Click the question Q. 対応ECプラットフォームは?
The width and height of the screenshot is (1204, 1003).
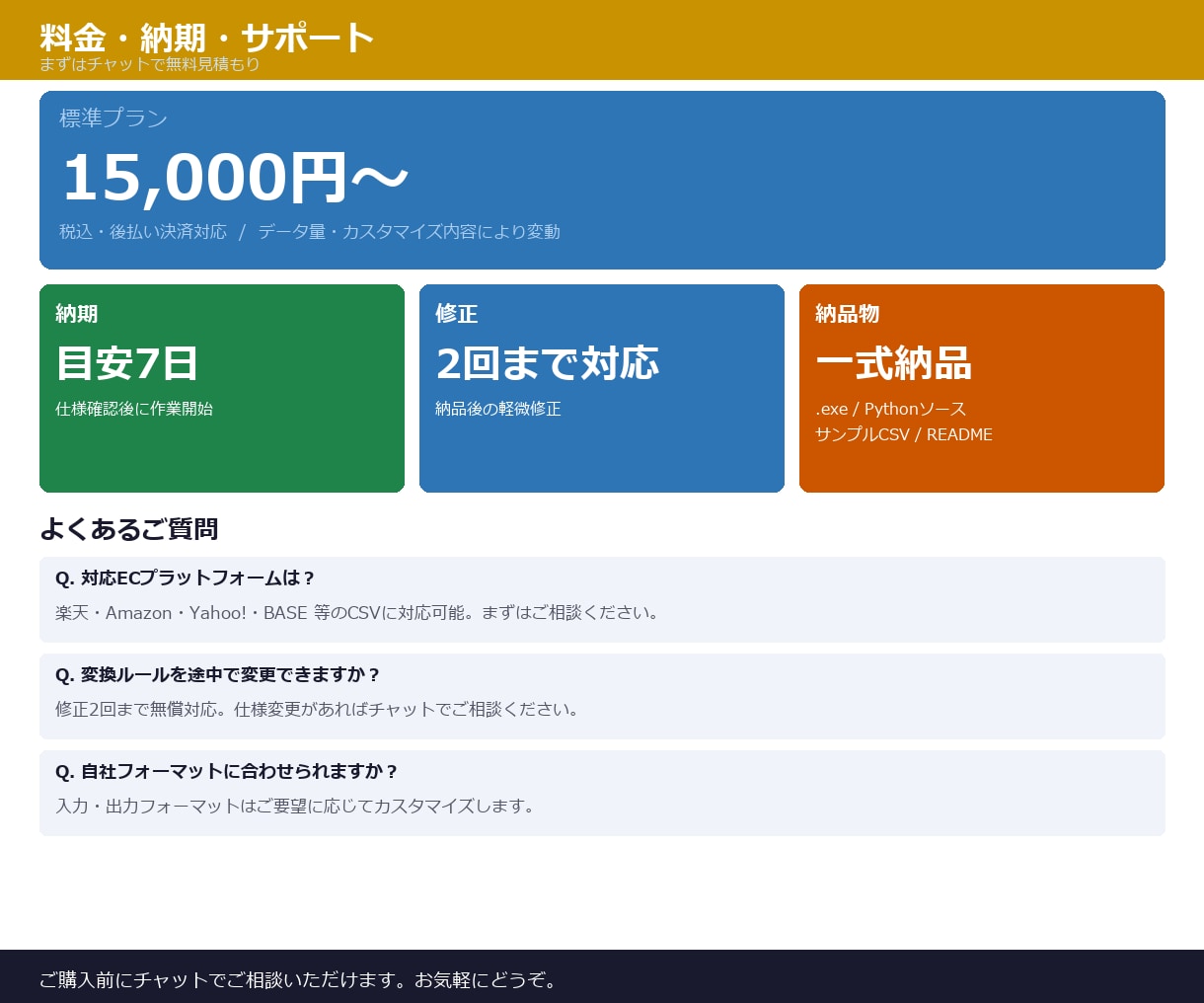pyautogui.click(x=186, y=579)
